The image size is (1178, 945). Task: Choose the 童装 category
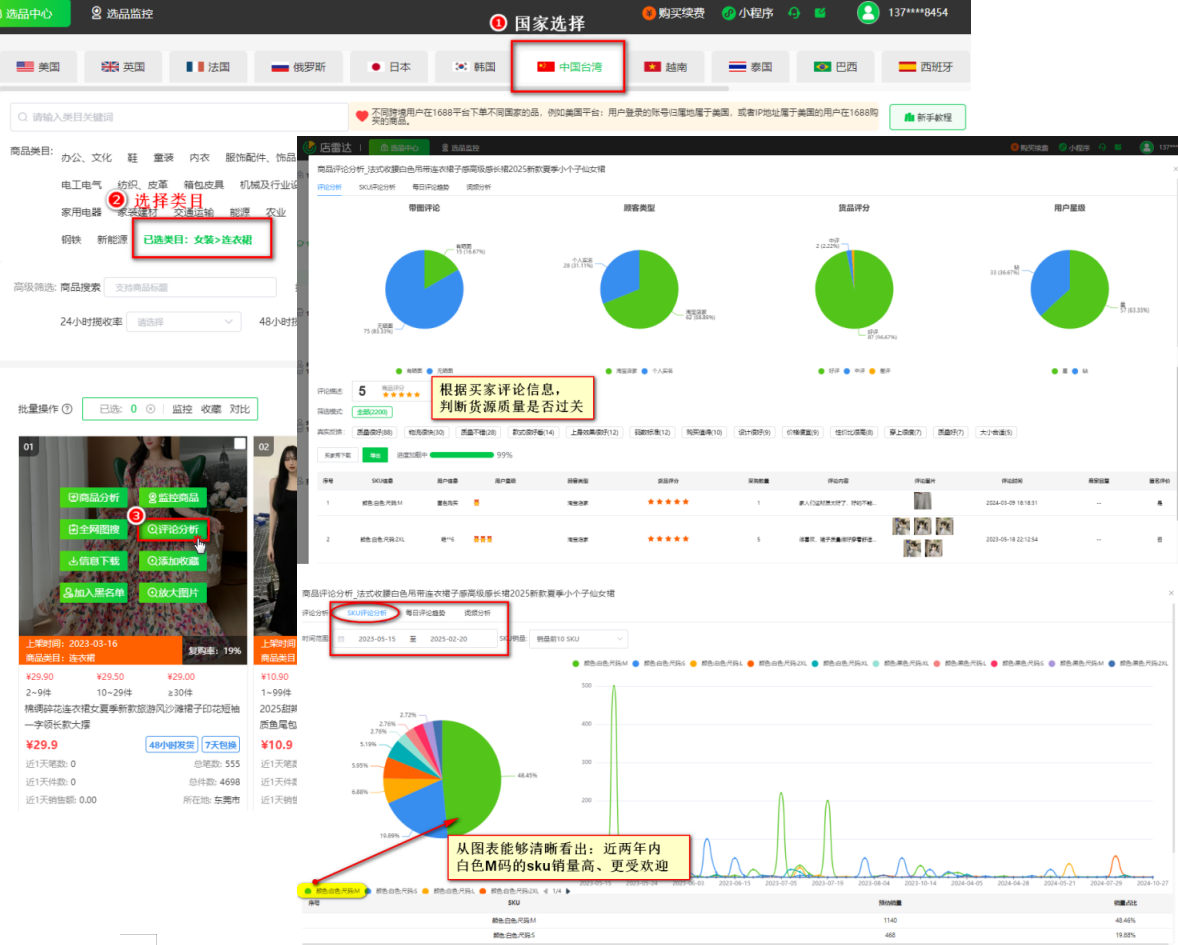point(164,158)
